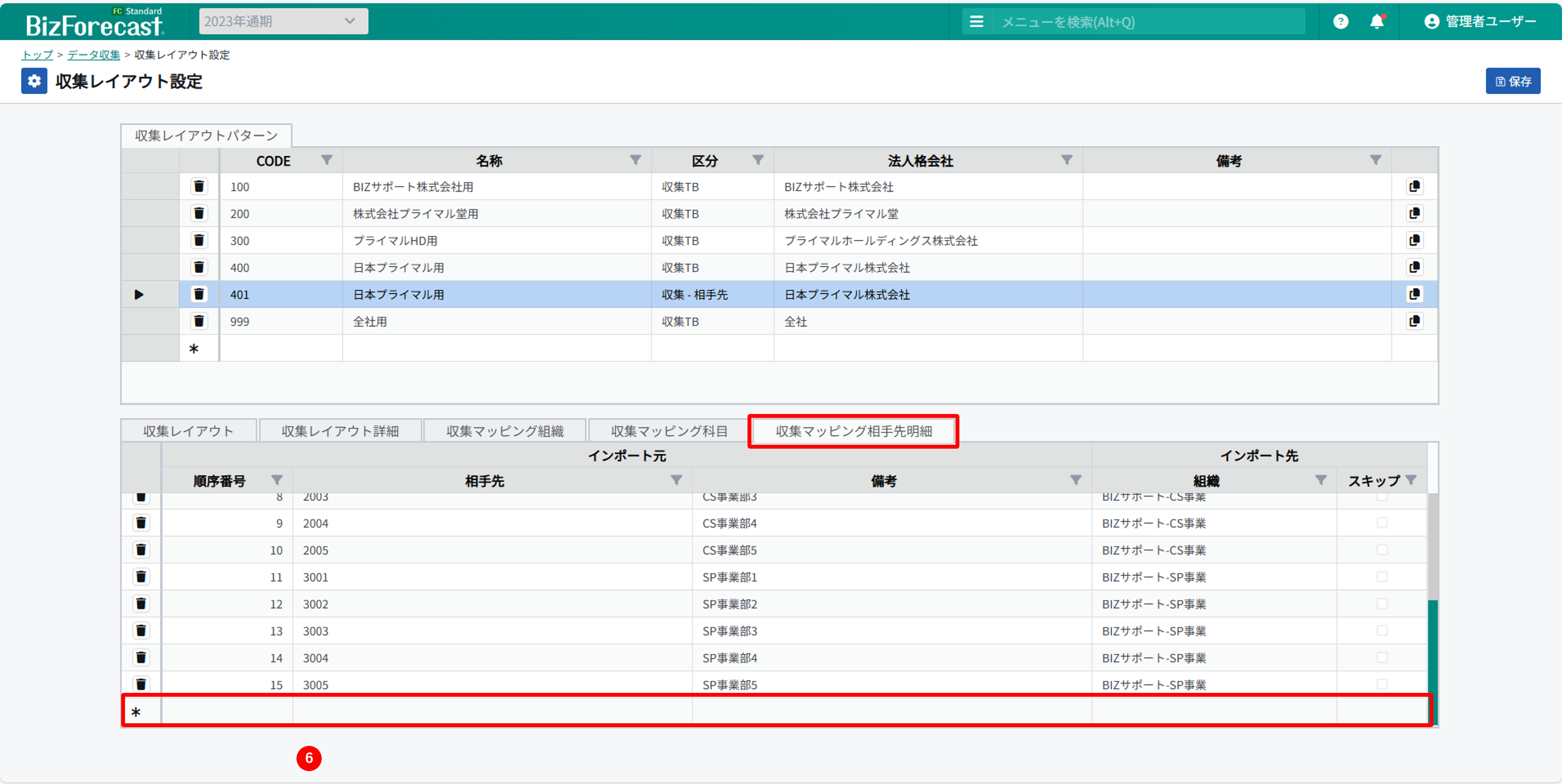Click trash icon for code 999 row
Screen dimensions: 1562x784
(x=198, y=321)
